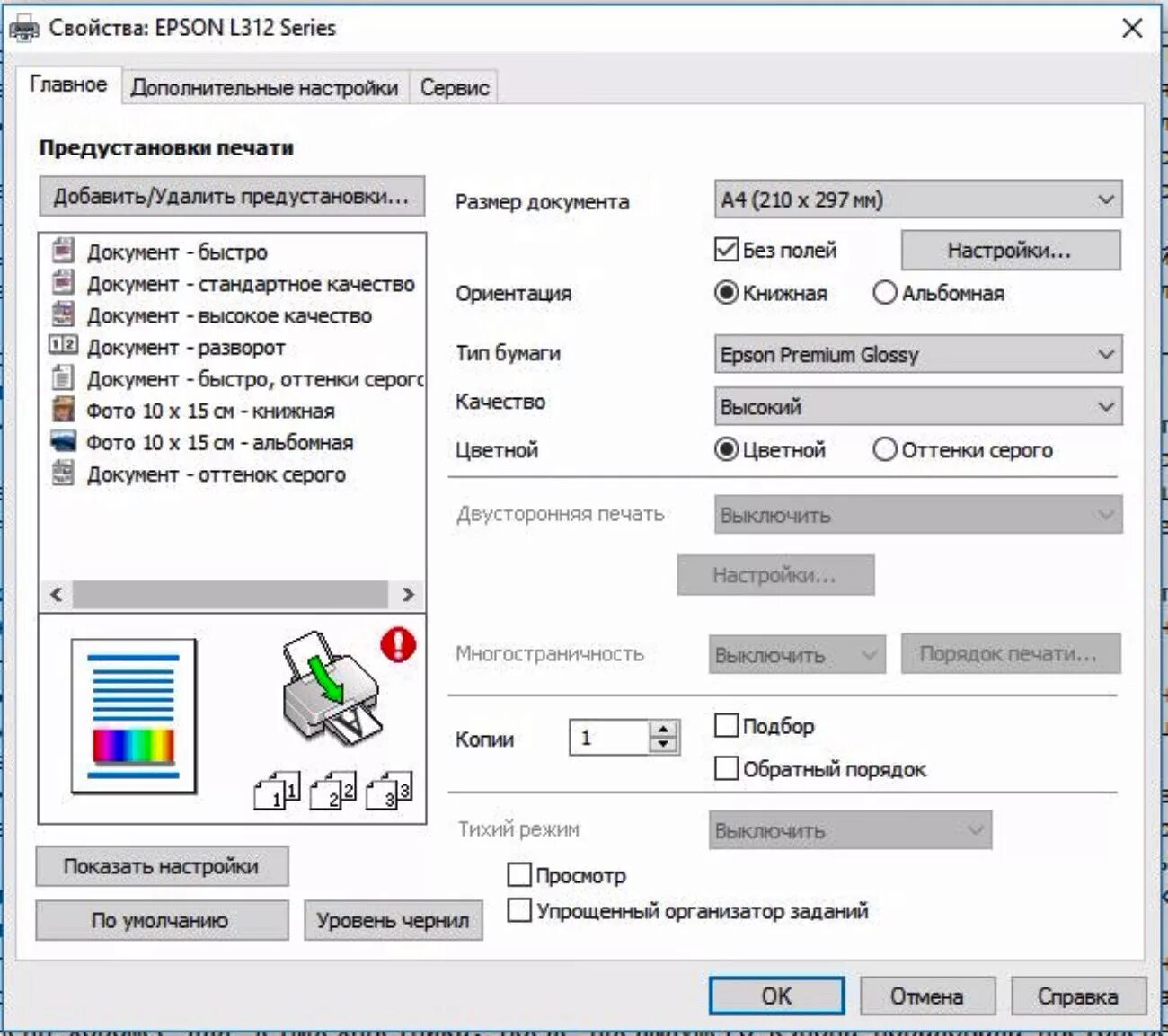This screenshot has width=1168, height=1036.
Task: Click the 'Копии' number input field
Action: [x=609, y=737]
